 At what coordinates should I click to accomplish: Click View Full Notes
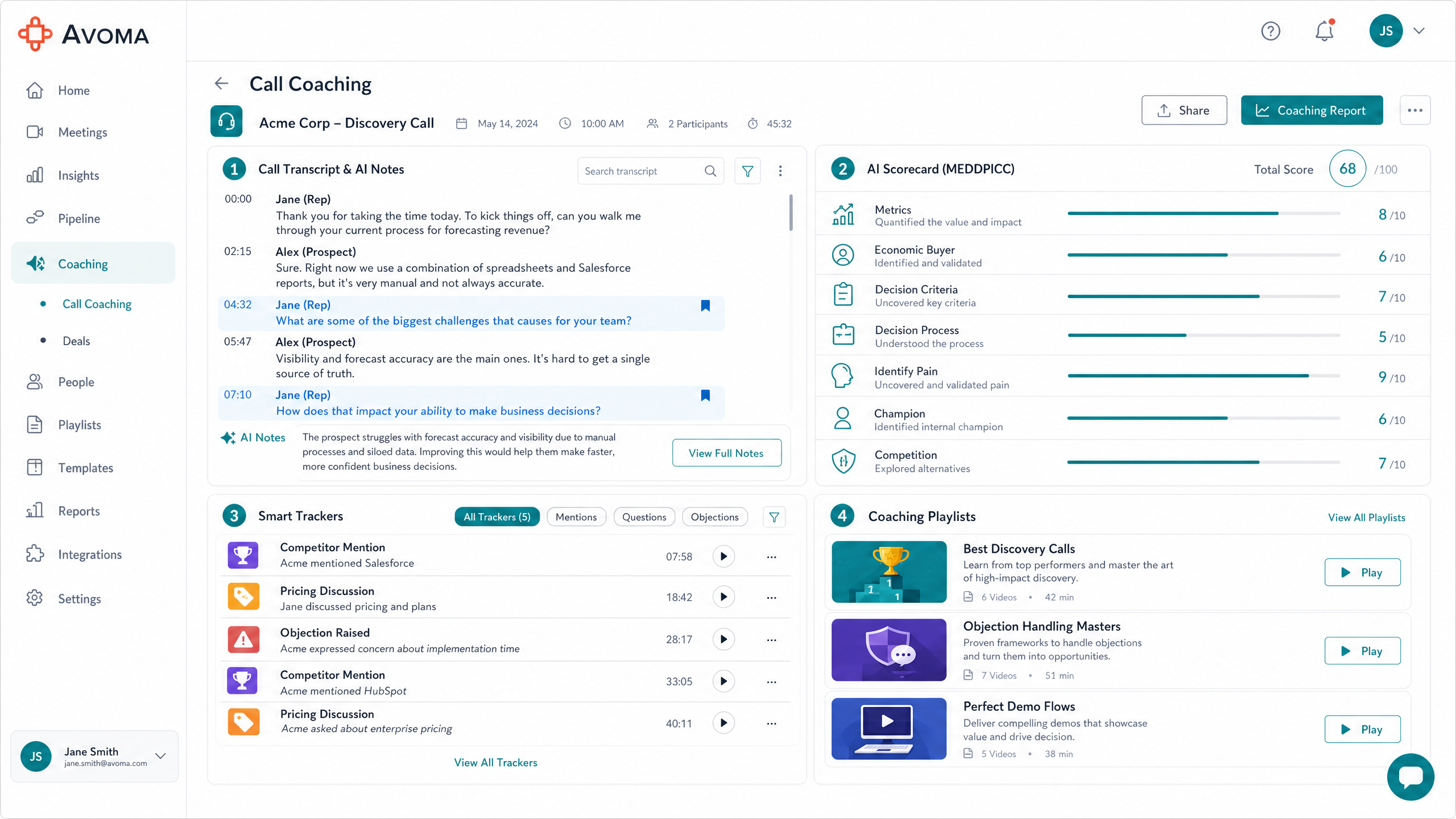coord(726,453)
